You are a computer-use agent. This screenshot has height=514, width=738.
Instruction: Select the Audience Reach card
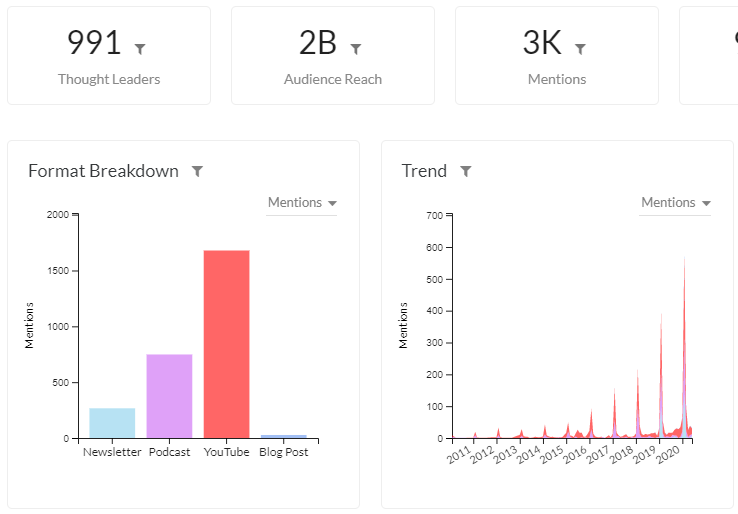pos(333,56)
